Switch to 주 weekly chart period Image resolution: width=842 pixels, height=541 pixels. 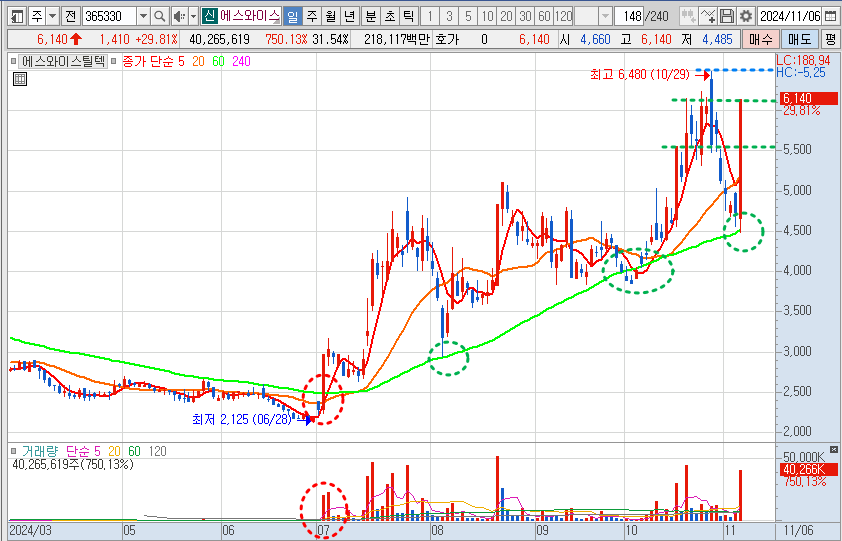click(x=312, y=17)
